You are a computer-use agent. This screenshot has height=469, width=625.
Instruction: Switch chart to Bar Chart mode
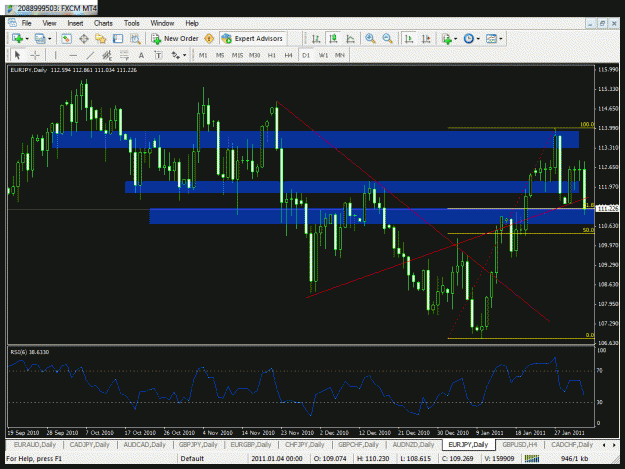316,39
